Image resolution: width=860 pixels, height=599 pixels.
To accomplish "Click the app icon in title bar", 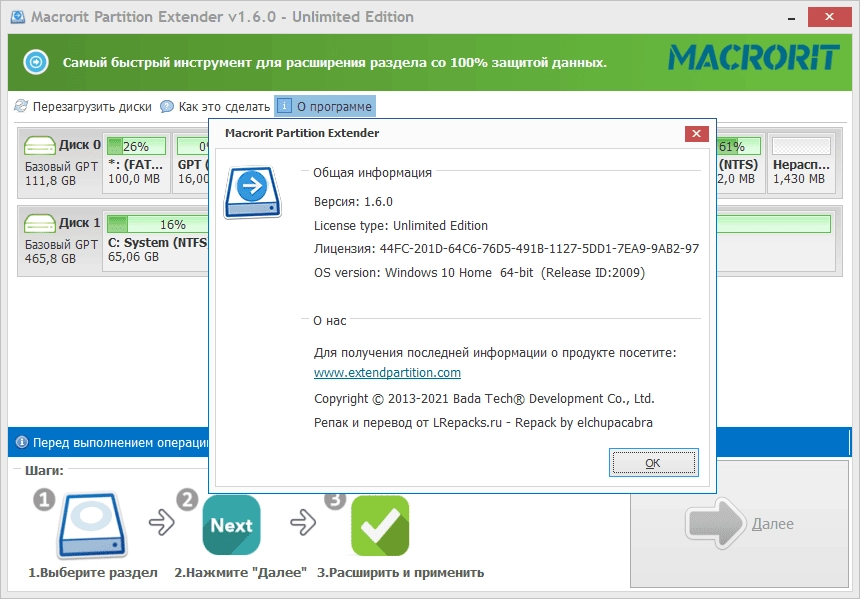I will (18, 17).
